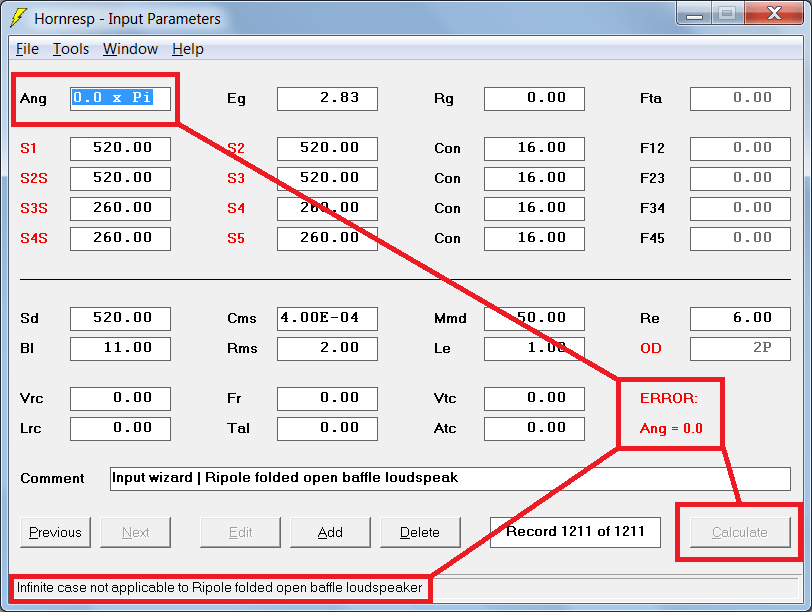Minimize the Hornresp window

pos(694,13)
